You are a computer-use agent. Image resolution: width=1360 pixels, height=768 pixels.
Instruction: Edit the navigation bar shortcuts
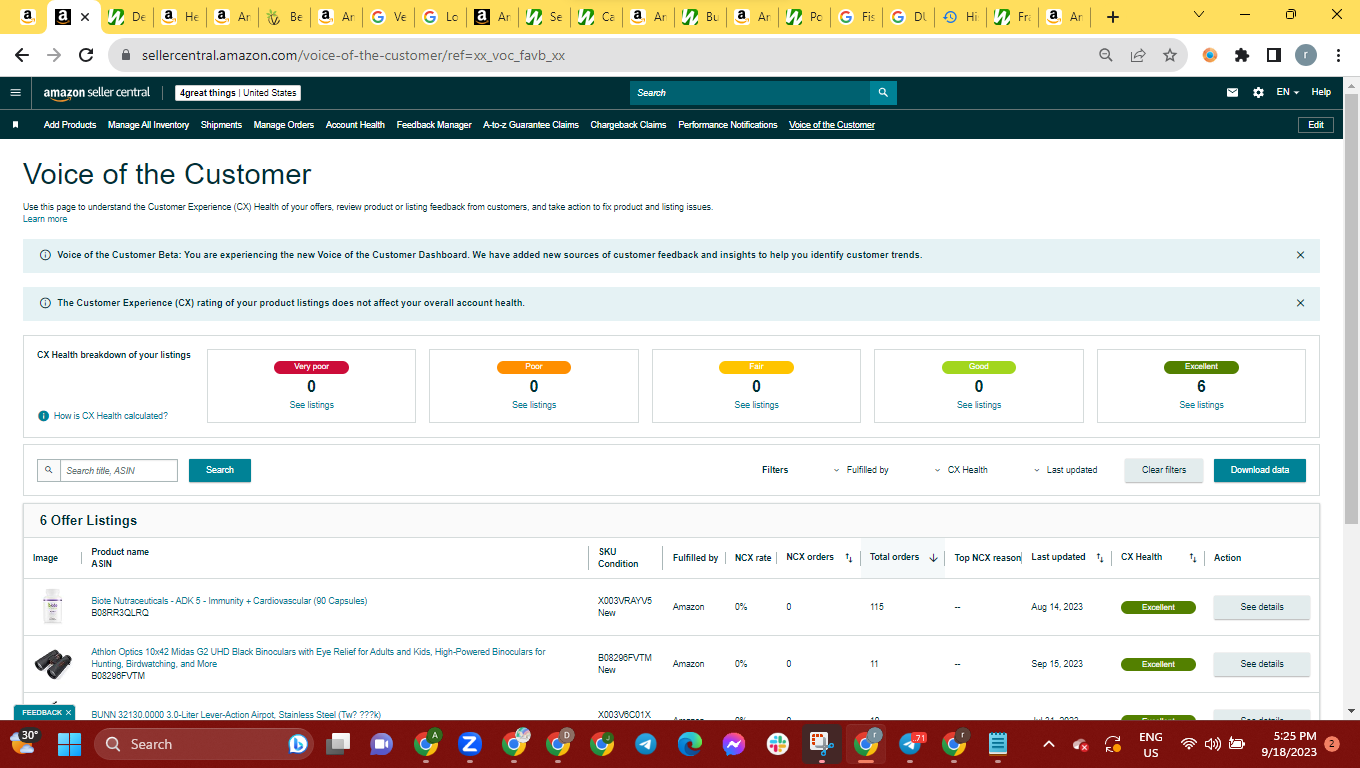point(1316,125)
